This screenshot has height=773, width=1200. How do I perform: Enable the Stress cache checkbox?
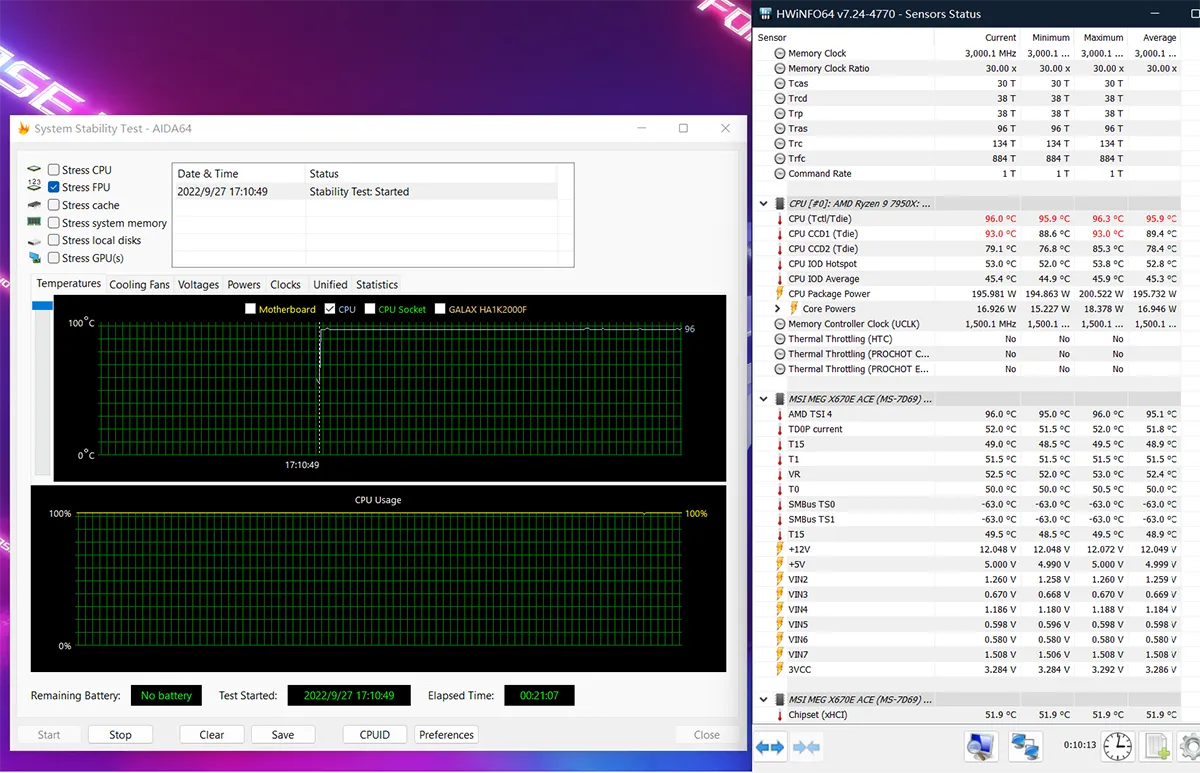[x=54, y=205]
